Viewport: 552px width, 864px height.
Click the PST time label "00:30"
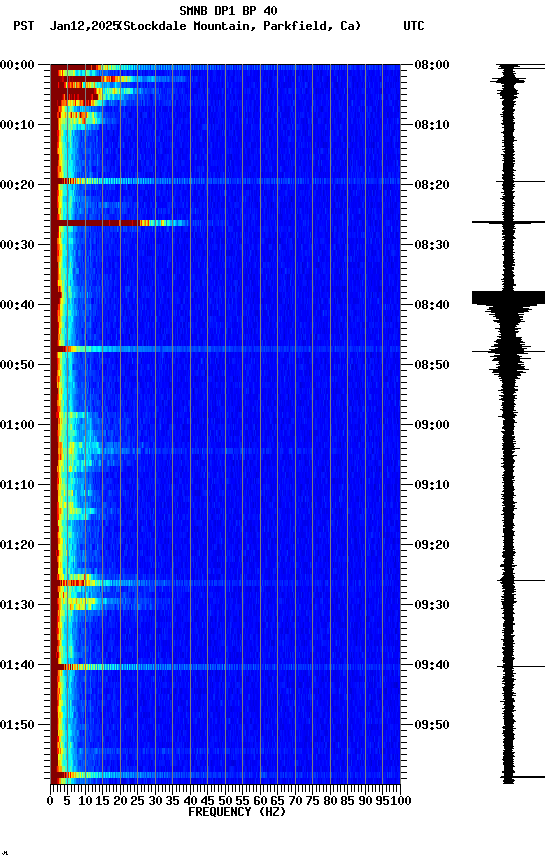tap(17, 245)
